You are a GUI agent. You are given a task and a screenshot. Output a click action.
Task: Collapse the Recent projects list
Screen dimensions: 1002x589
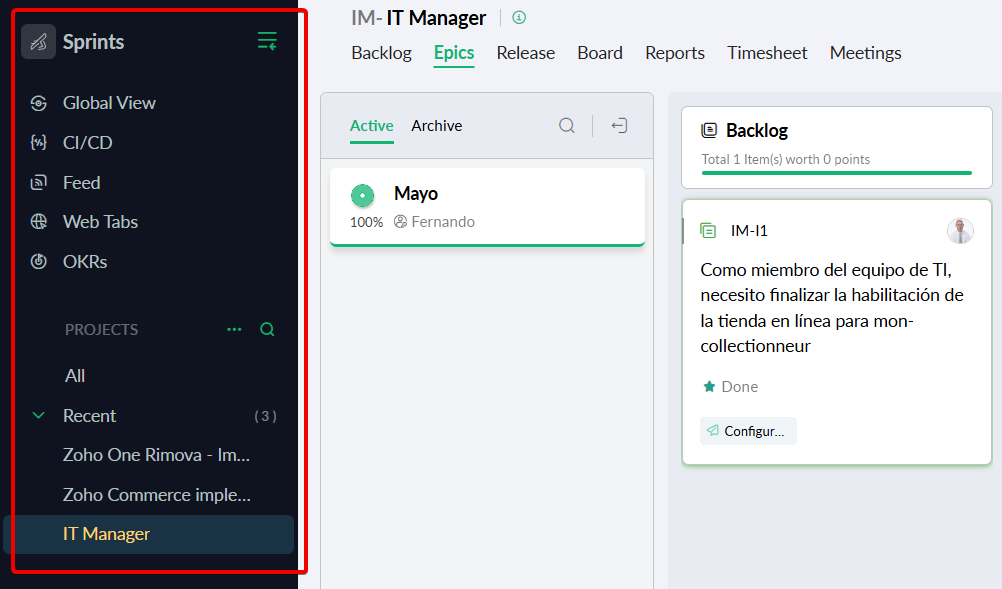[x=39, y=416]
